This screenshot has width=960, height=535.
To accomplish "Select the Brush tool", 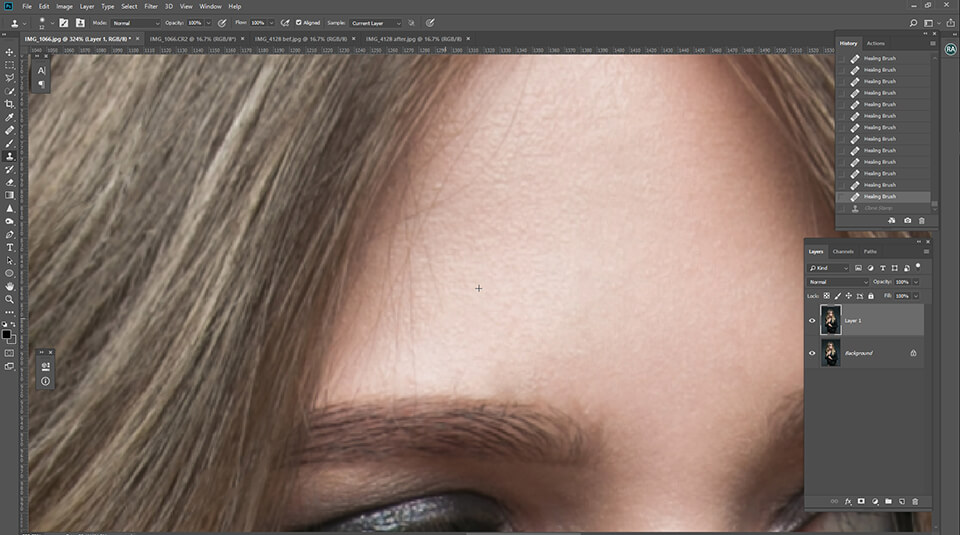I will click(x=9, y=143).
